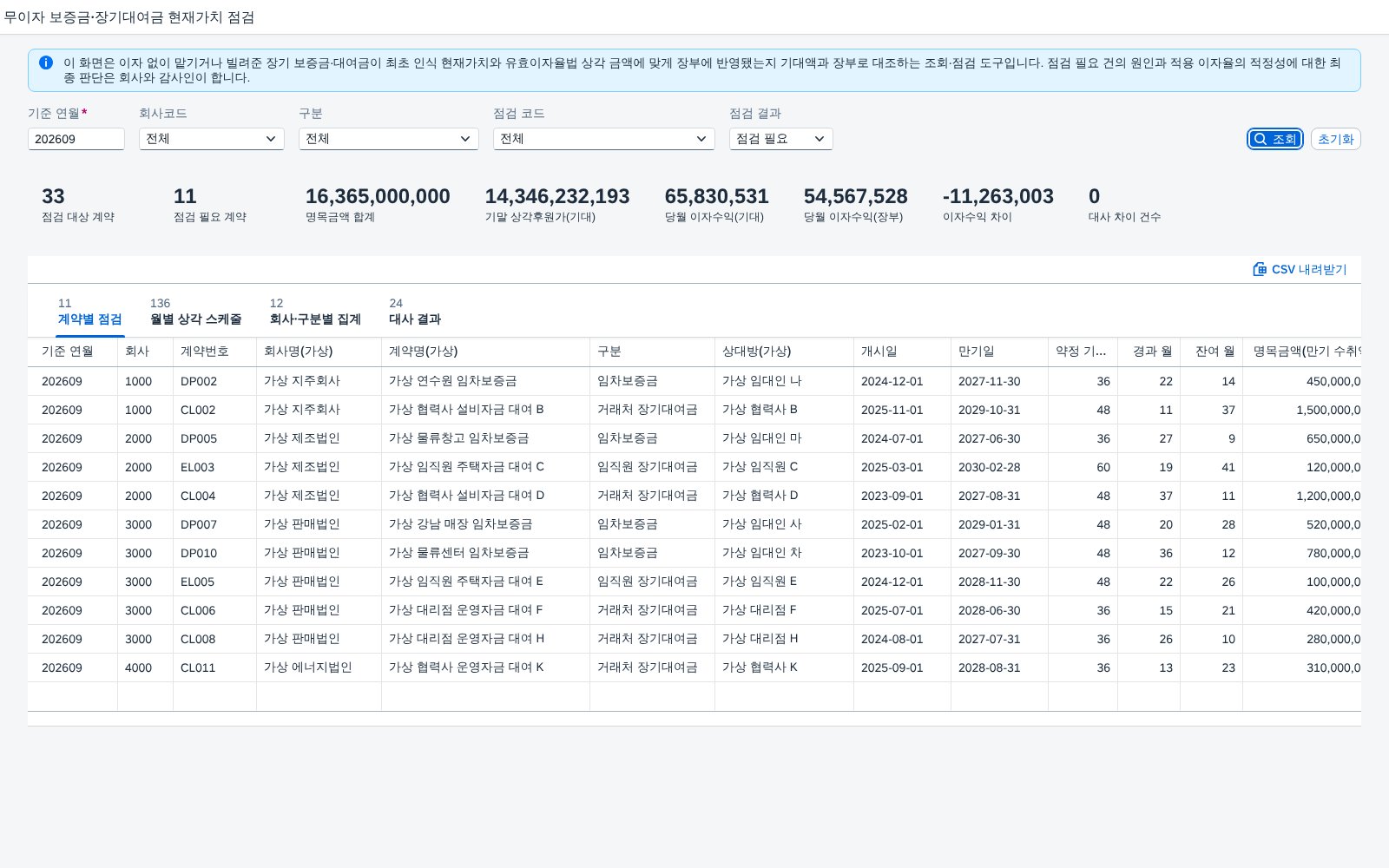Click the blue info icon in the banner
Screen dimensions: 1389x868
46,62
